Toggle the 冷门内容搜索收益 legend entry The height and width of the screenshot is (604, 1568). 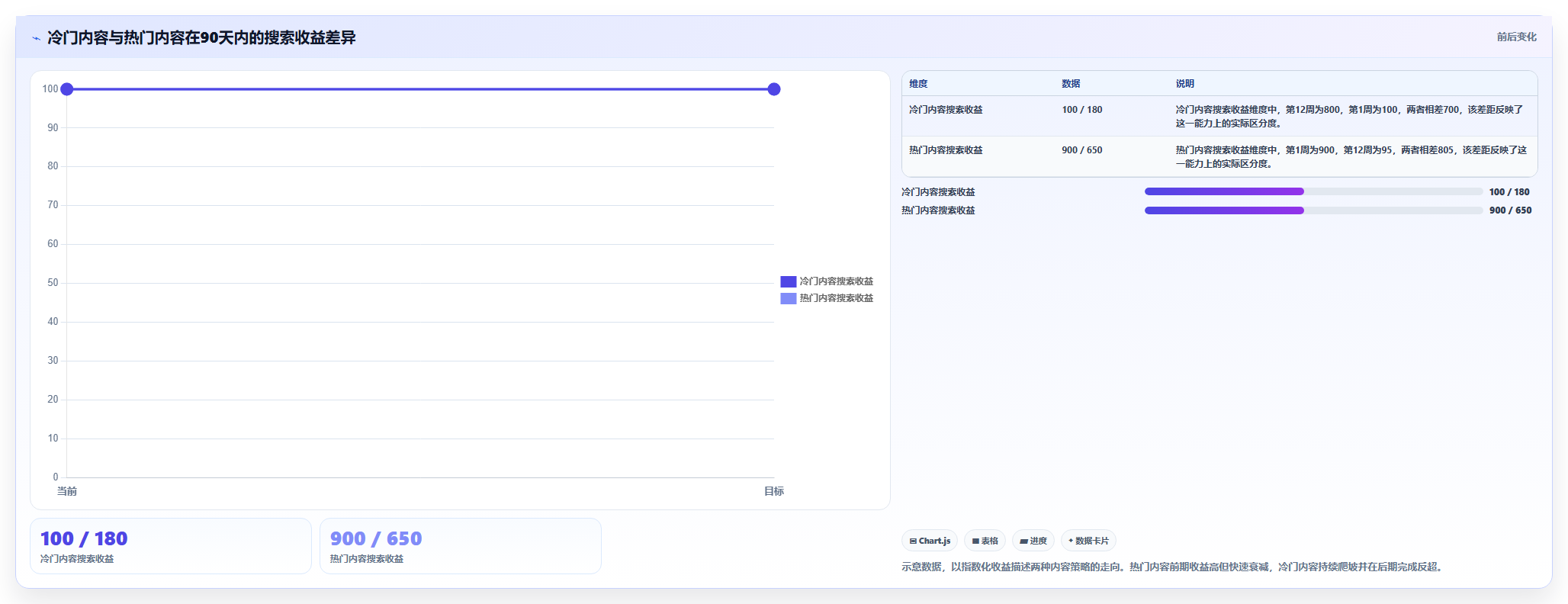(x=827, y=281)
